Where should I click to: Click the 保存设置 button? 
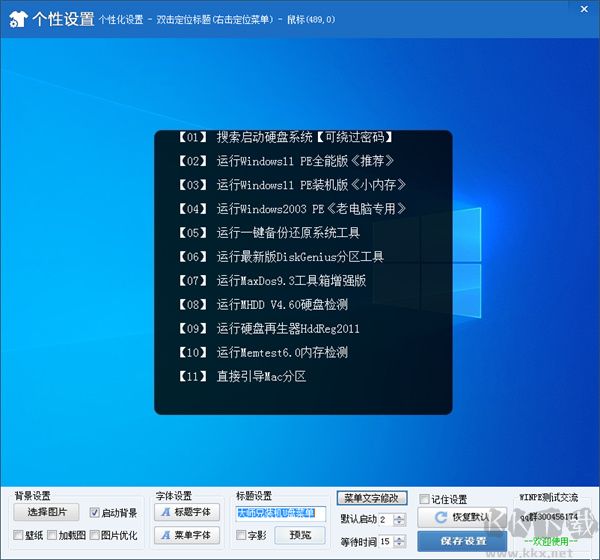(x=462, y=541)
